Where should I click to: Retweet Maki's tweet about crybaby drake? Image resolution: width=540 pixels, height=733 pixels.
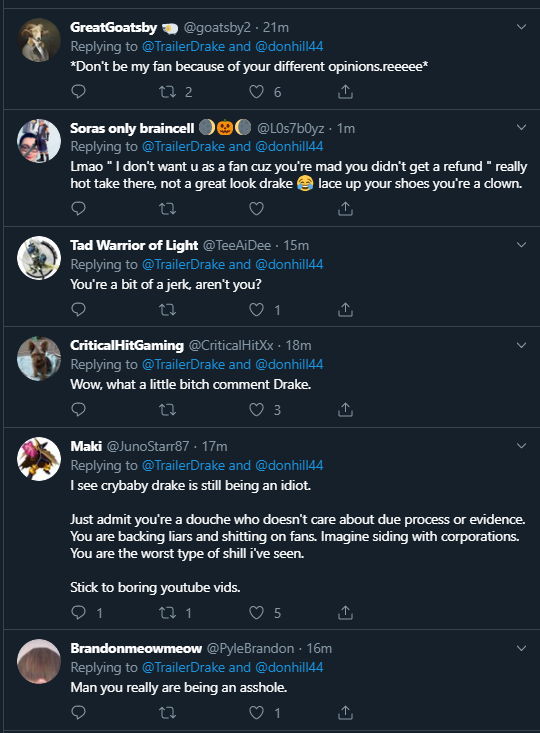coord(167,612)
